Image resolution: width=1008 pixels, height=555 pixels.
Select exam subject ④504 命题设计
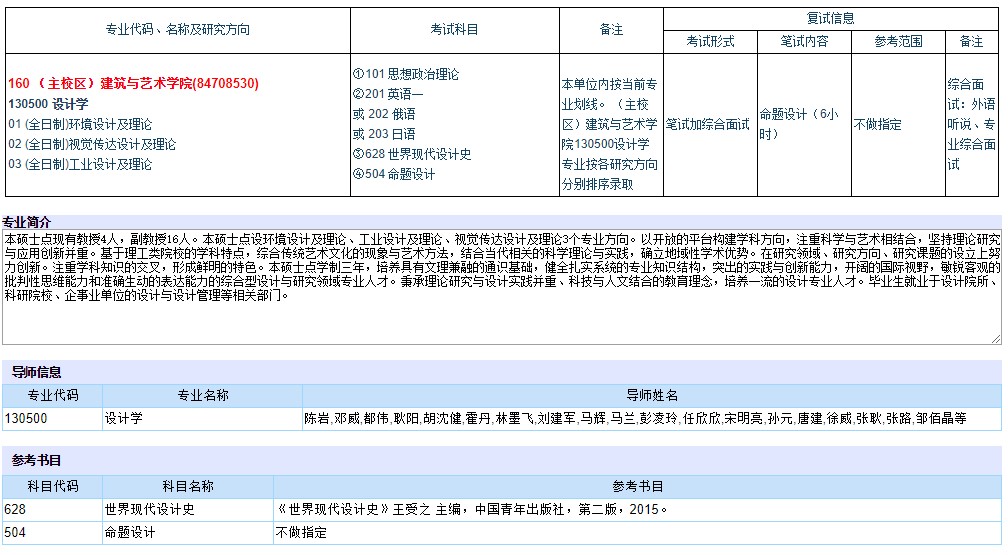(394, 174)
